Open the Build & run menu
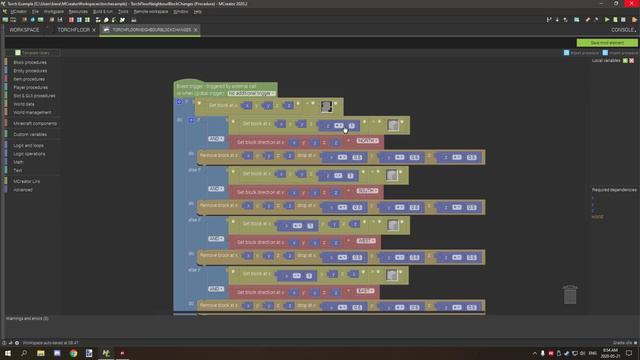This screenshot has width=640, height=360. (x=102, y=11)
